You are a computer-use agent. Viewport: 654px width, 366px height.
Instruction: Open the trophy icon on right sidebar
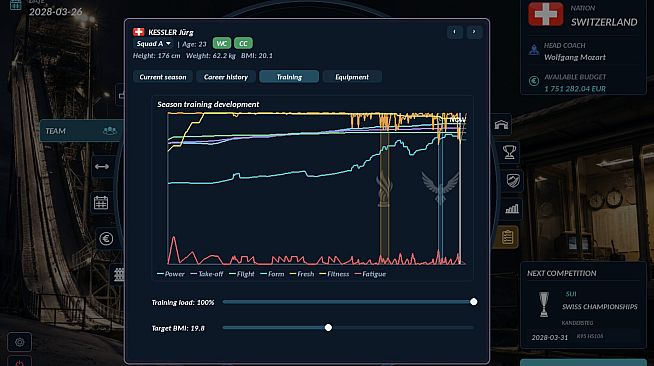tap(509, 152)
